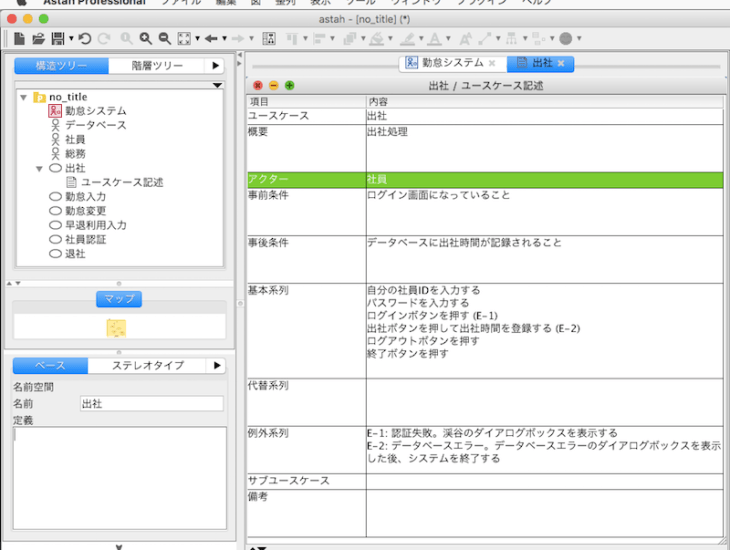Open the ステレオタイプ property tab
730x550 pixels.
147,365
